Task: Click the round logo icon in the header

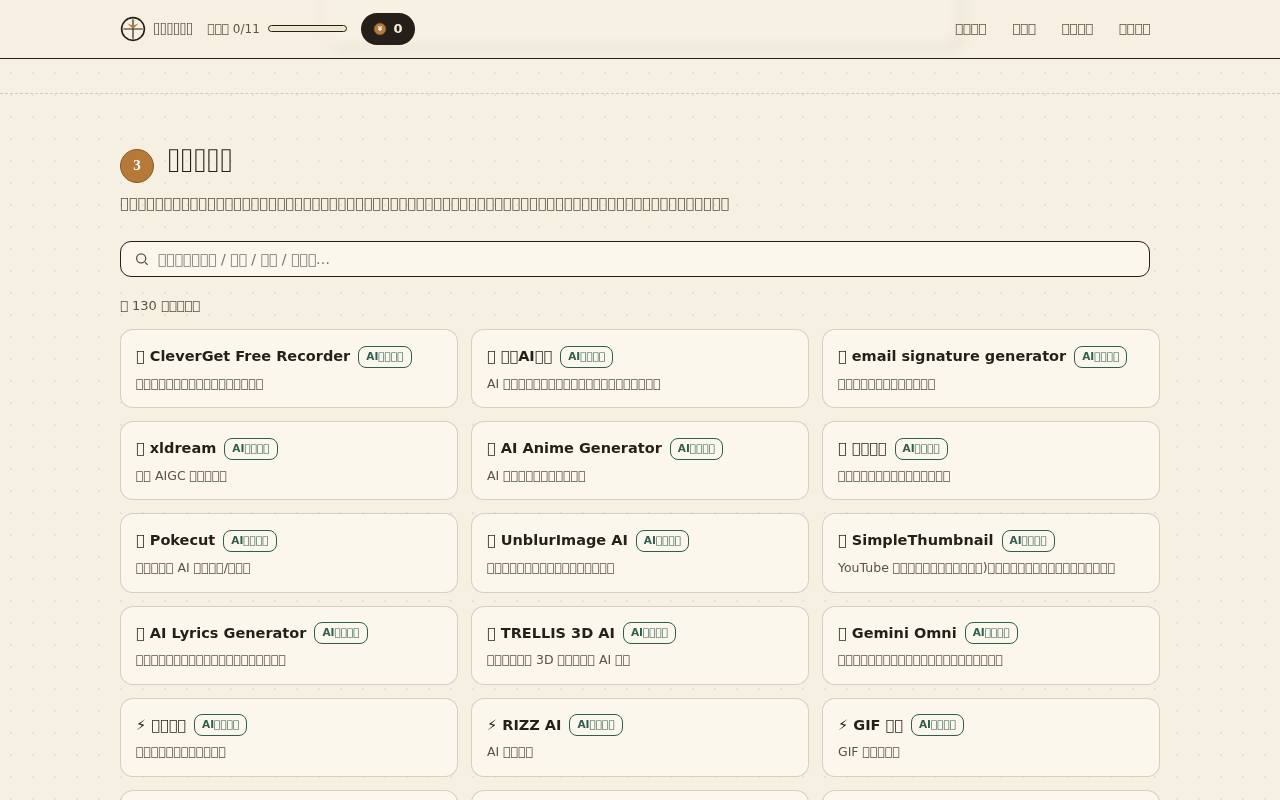Action: (x=133, y=29)
